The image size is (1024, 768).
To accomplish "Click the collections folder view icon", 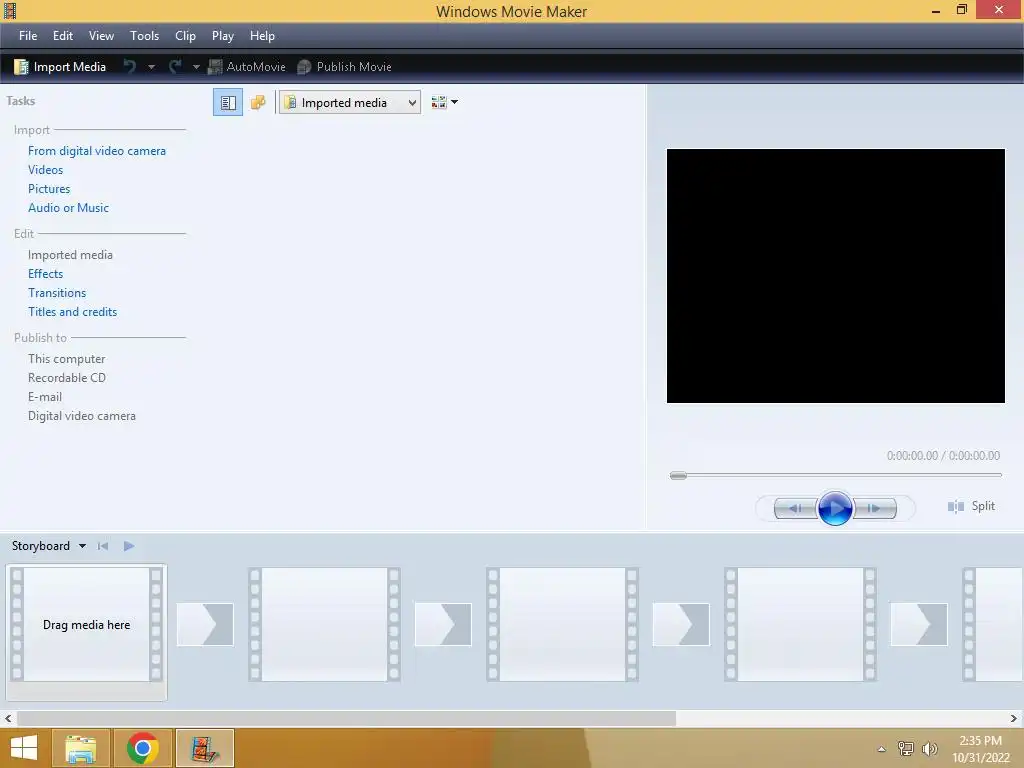I will click(x=258, y=103).
